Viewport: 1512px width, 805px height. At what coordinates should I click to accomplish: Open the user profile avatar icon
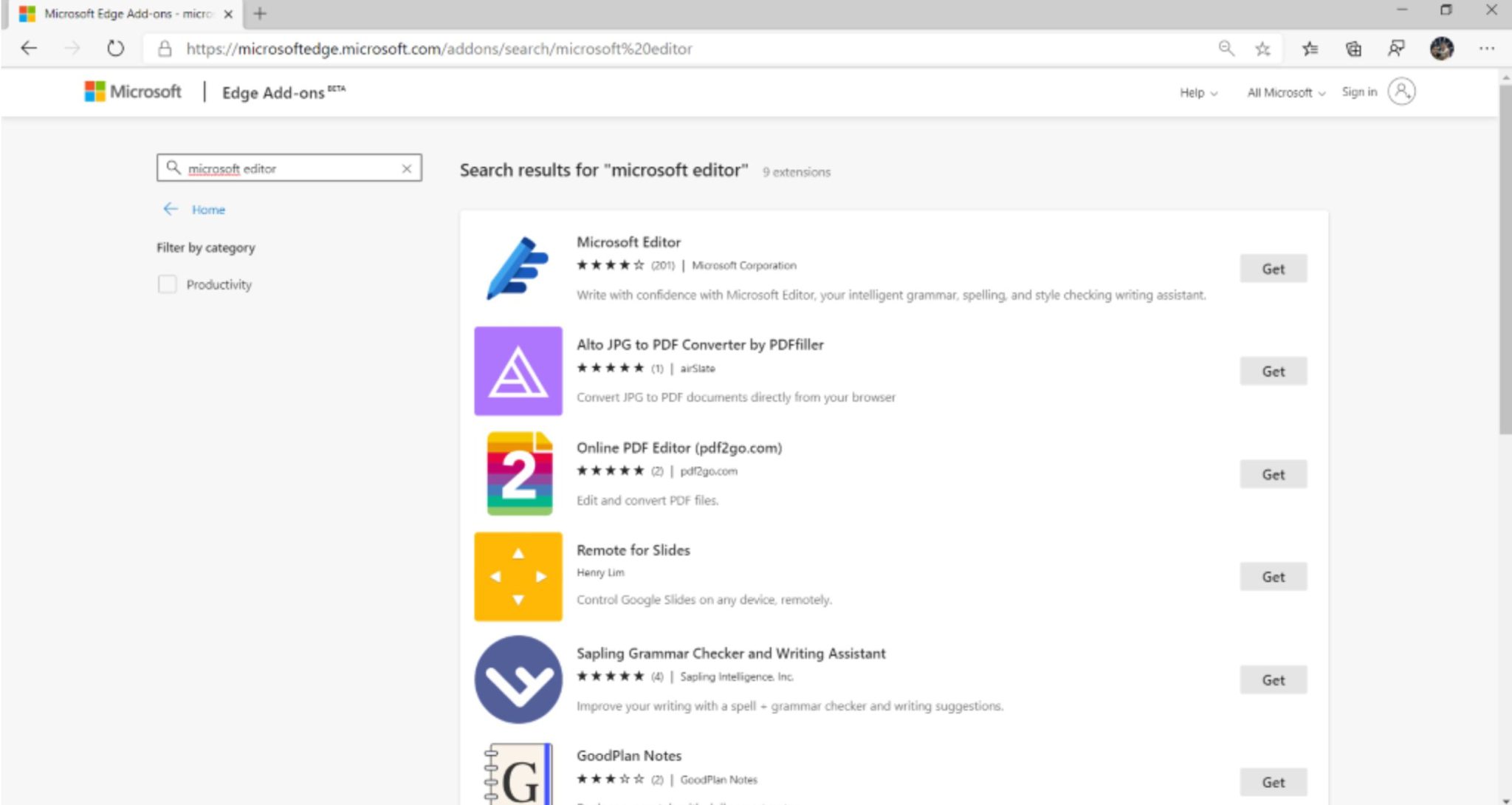tap(1401, 91)
